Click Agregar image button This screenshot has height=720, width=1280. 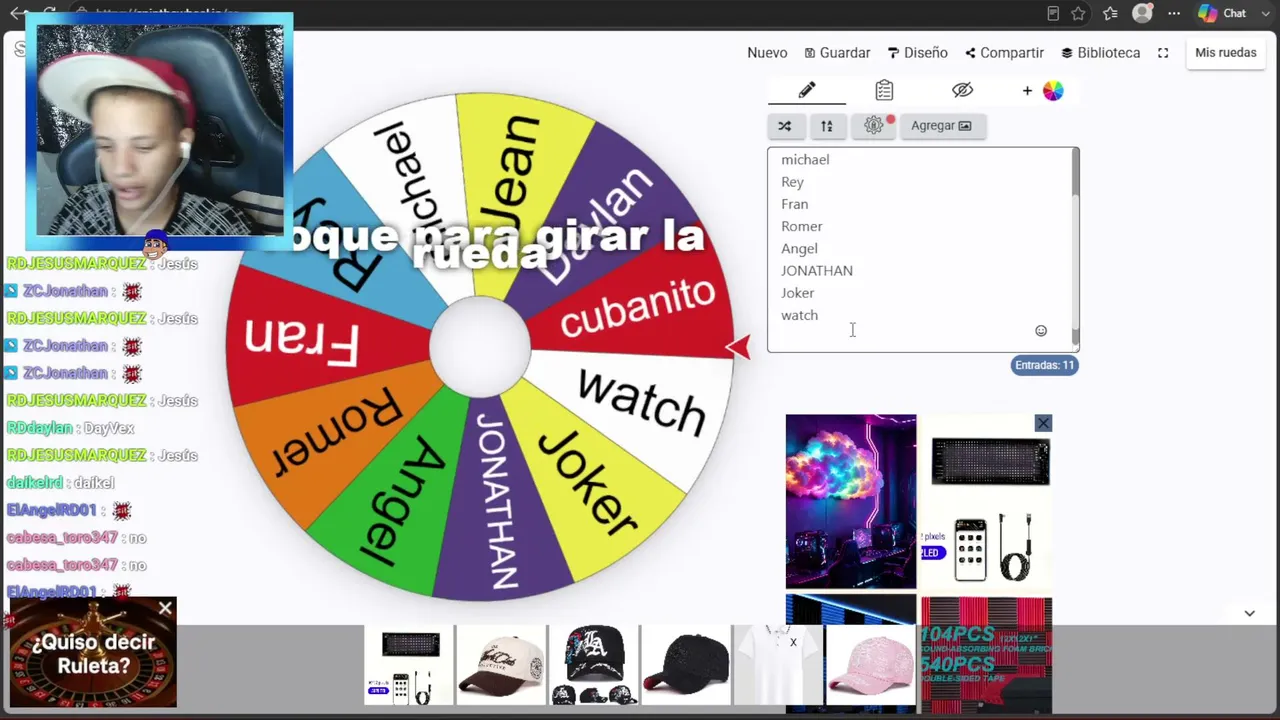coord(942,126)
